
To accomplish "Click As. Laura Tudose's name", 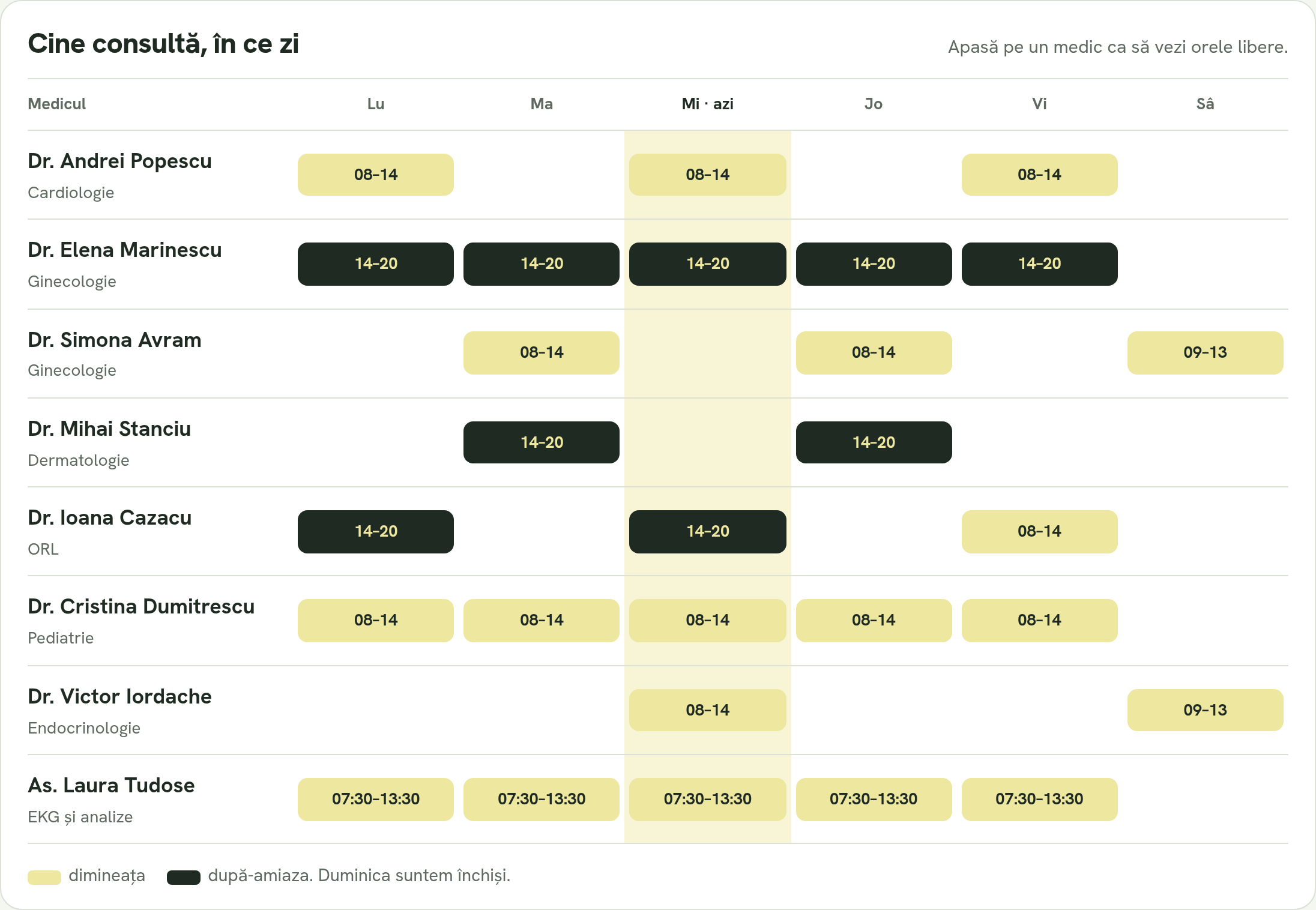I will point(111,786).
